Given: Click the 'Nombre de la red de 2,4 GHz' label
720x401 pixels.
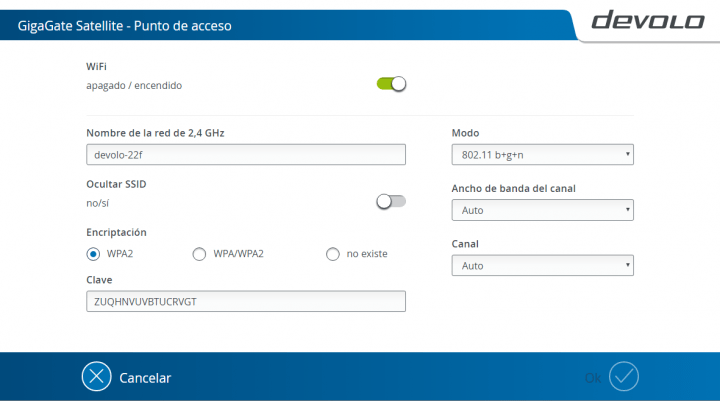Looking at the screenshot, I should [x=155, y=133].
